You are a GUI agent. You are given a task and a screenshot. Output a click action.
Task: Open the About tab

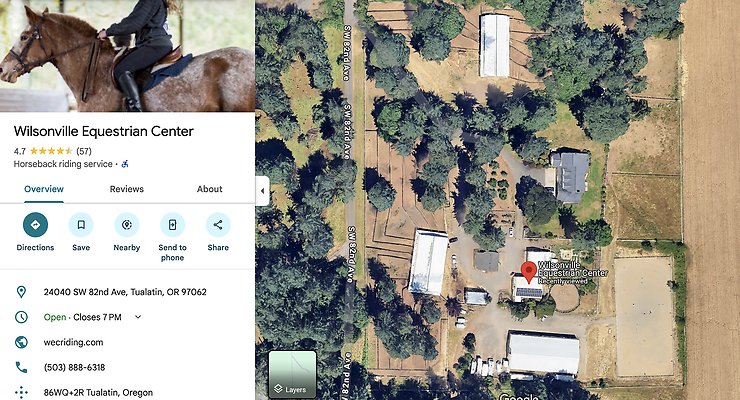[x=209, y=189]
